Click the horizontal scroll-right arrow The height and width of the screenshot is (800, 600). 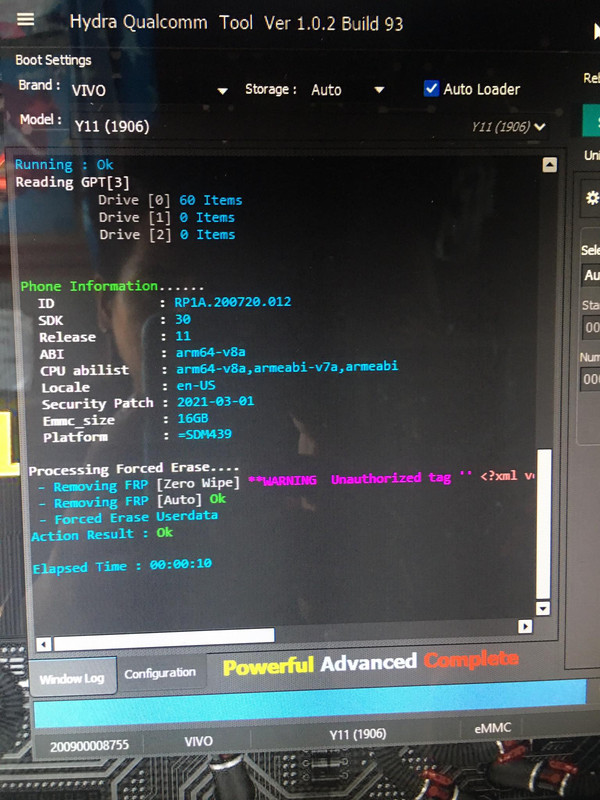[525, 626]
